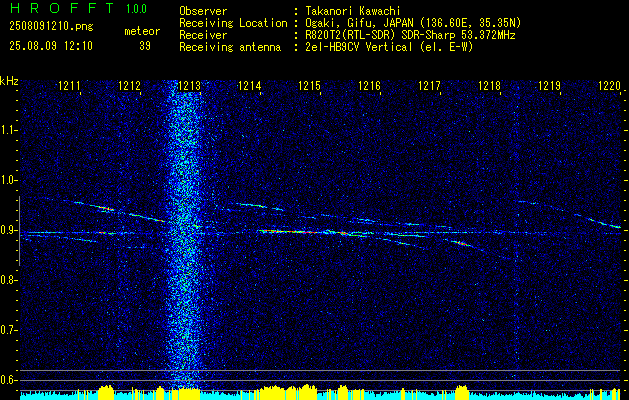Click time marker 1217

(x=429, y=85)
